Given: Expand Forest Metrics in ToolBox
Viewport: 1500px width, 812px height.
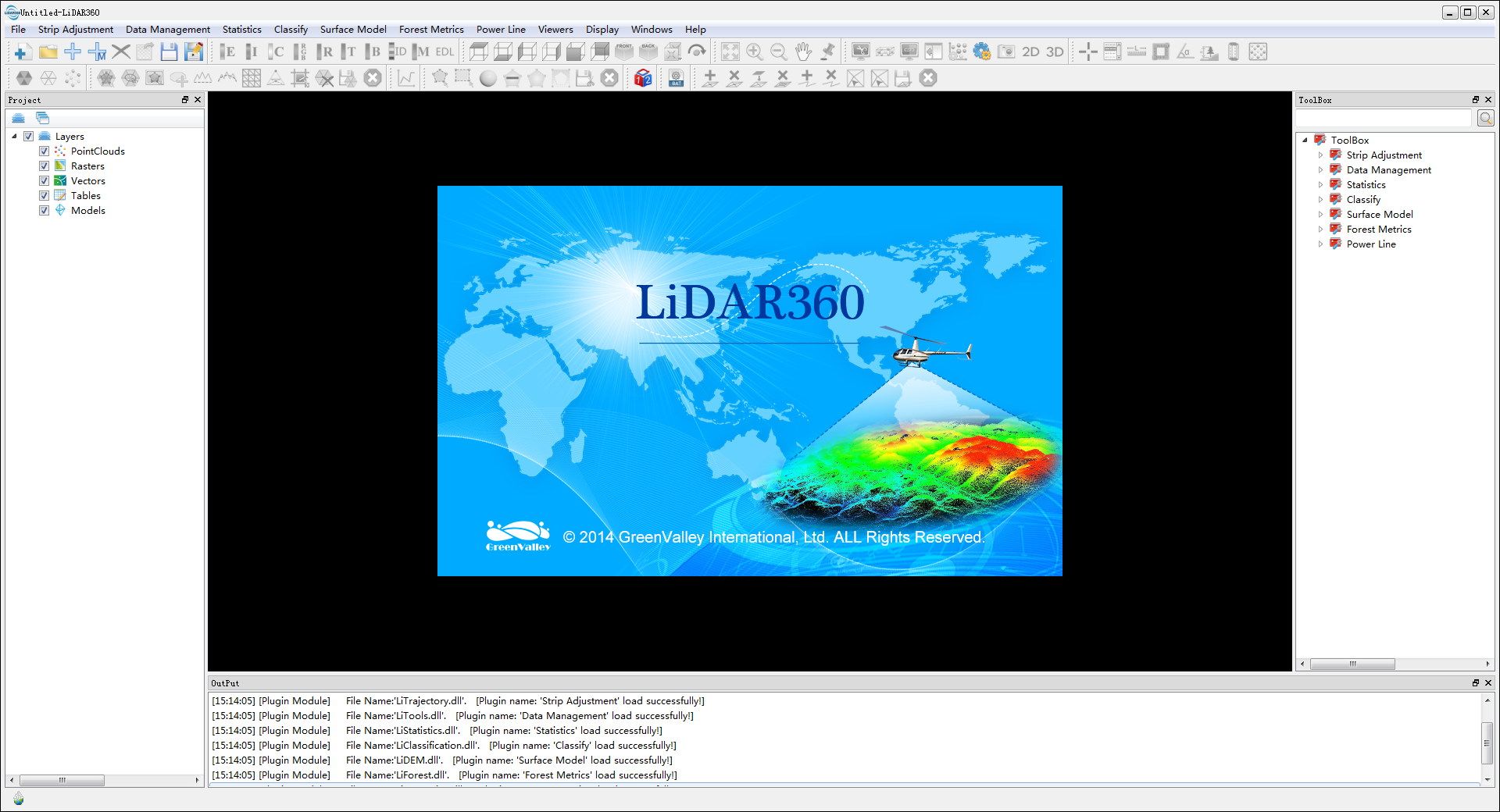Looking at the screenshot, I should pos(1321,230).
